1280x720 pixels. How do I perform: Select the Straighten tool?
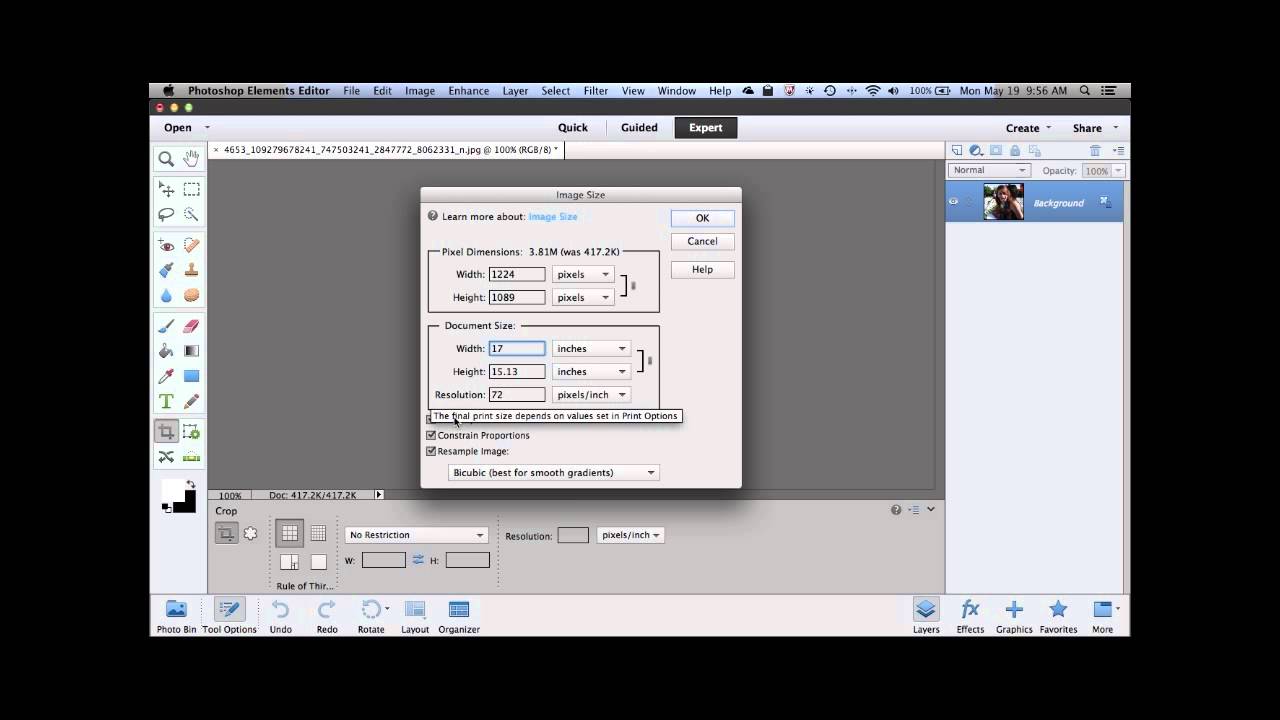191,457
